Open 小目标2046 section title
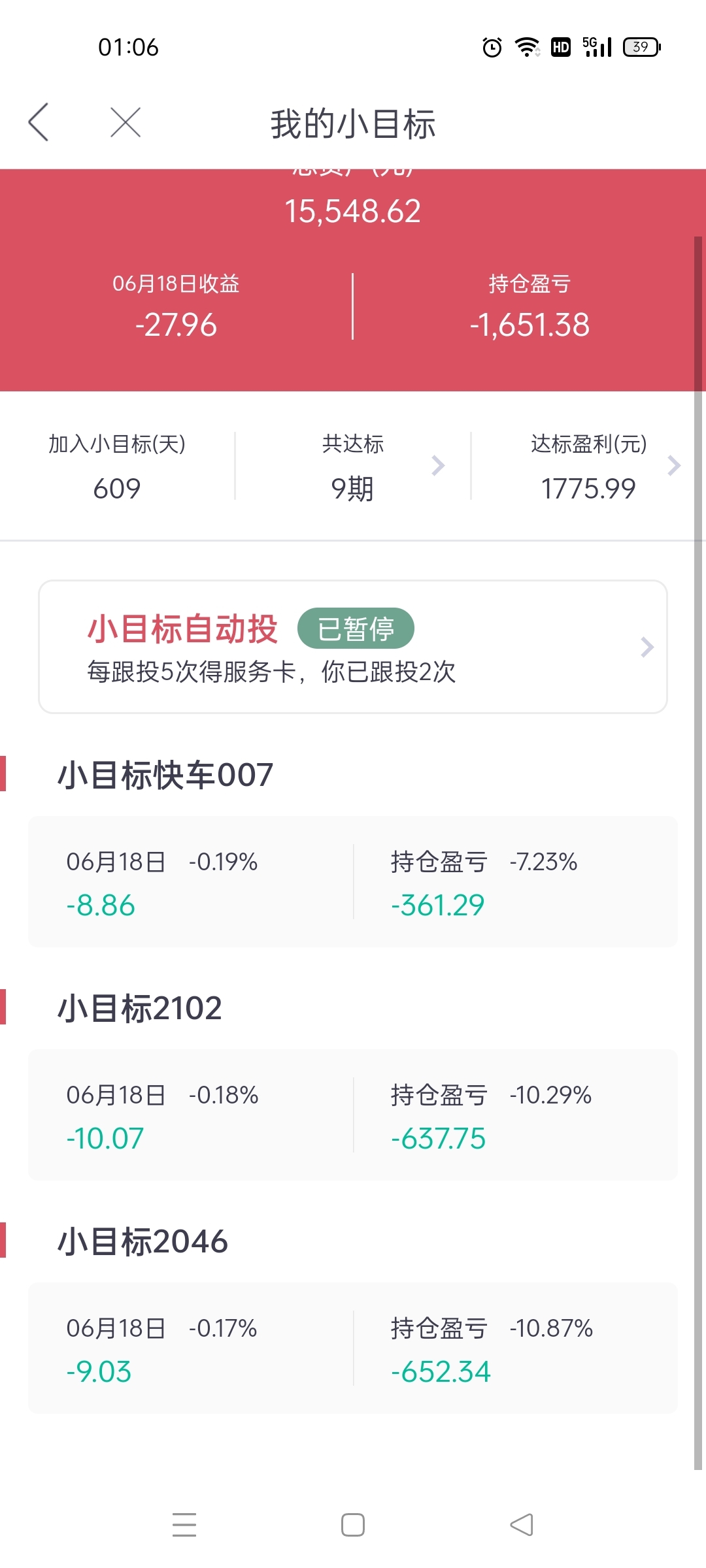The image size is (706, 1568). (143, 1241)
